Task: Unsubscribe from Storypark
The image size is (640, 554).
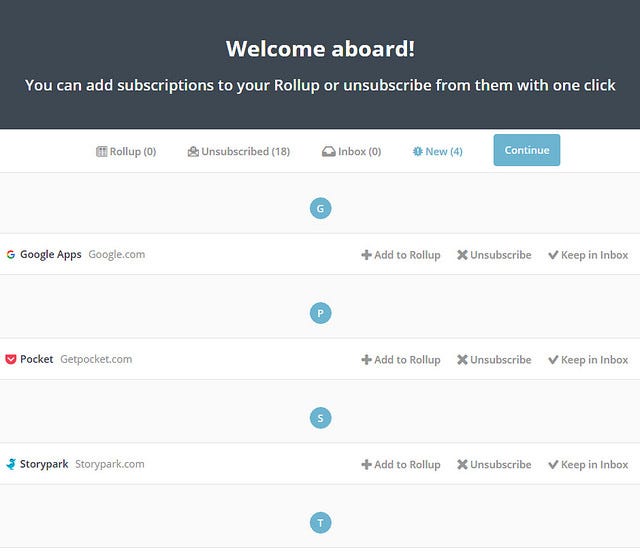Action: pos(494,465)
